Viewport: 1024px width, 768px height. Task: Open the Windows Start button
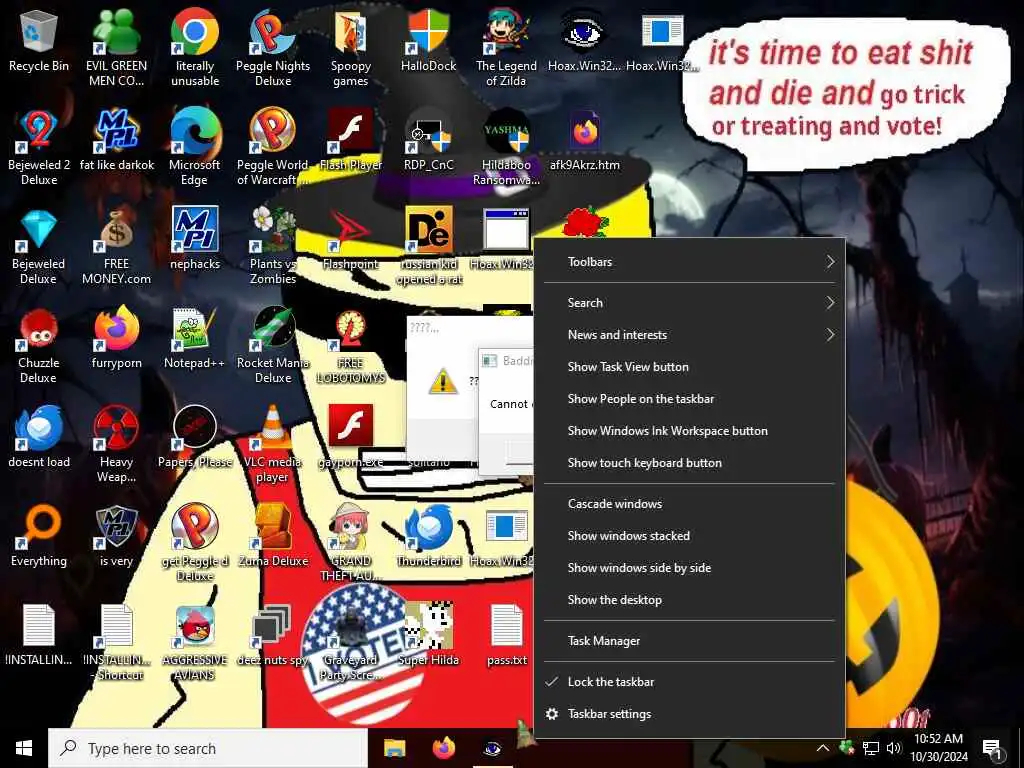[x=24, y=748]
